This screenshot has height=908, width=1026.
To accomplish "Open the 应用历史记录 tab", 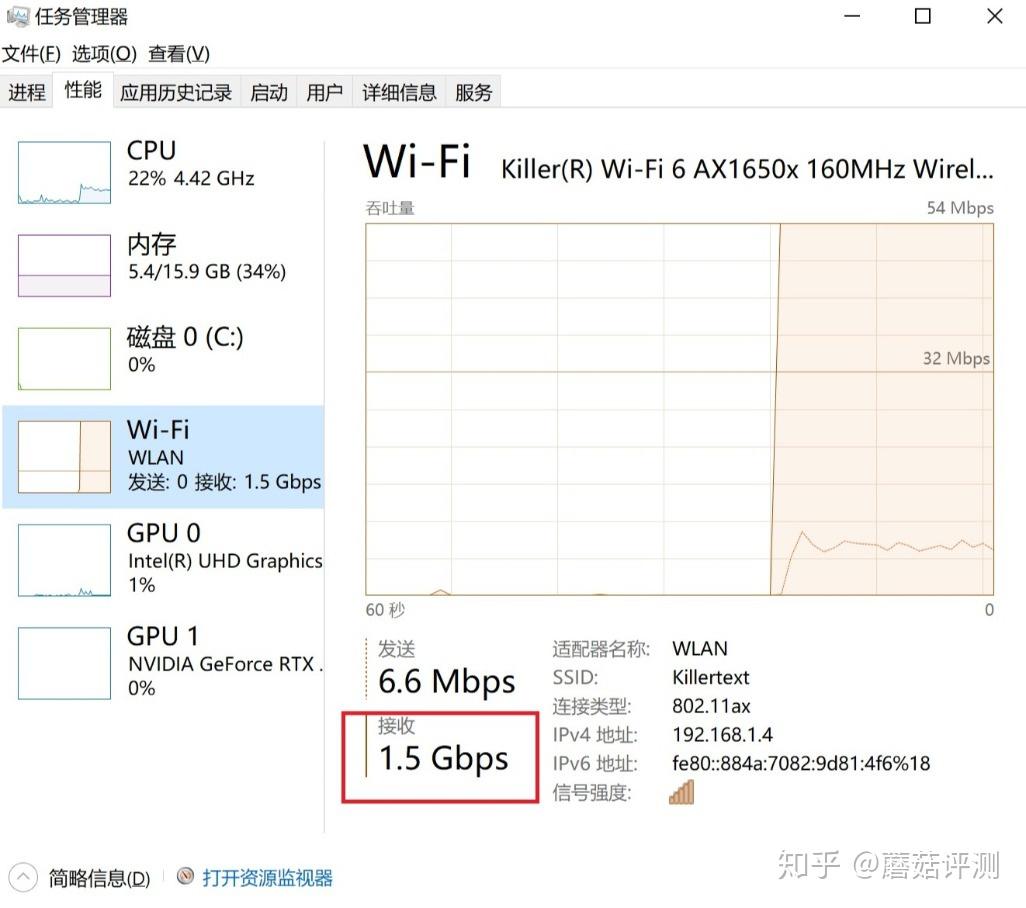I will [175, 91].
